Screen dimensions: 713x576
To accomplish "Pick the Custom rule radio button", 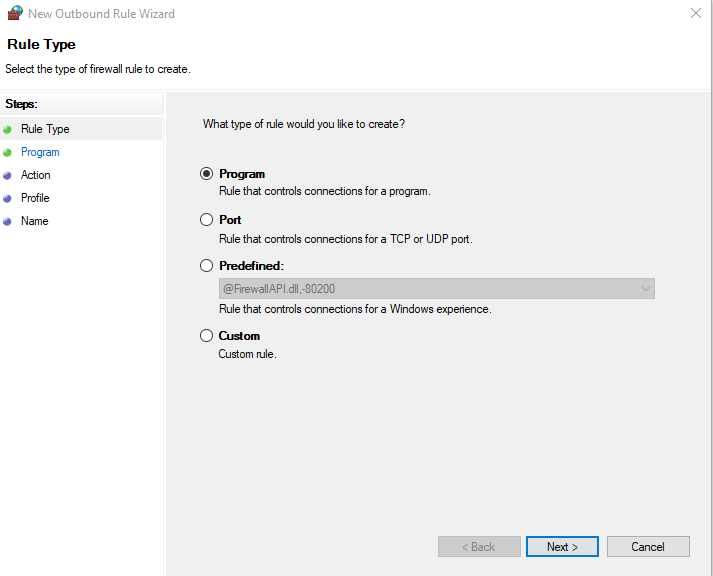I will pos(207,336).
